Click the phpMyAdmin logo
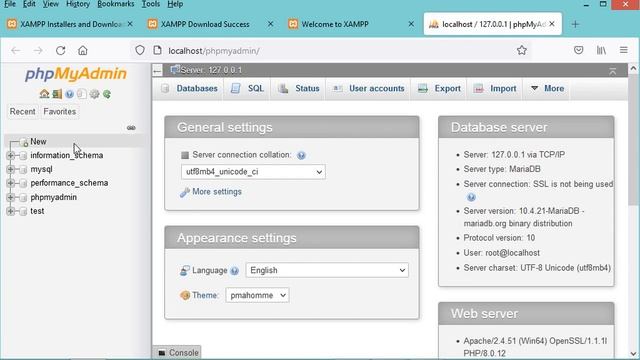Viewport: 640px width, 360px height. pos(76,74)
